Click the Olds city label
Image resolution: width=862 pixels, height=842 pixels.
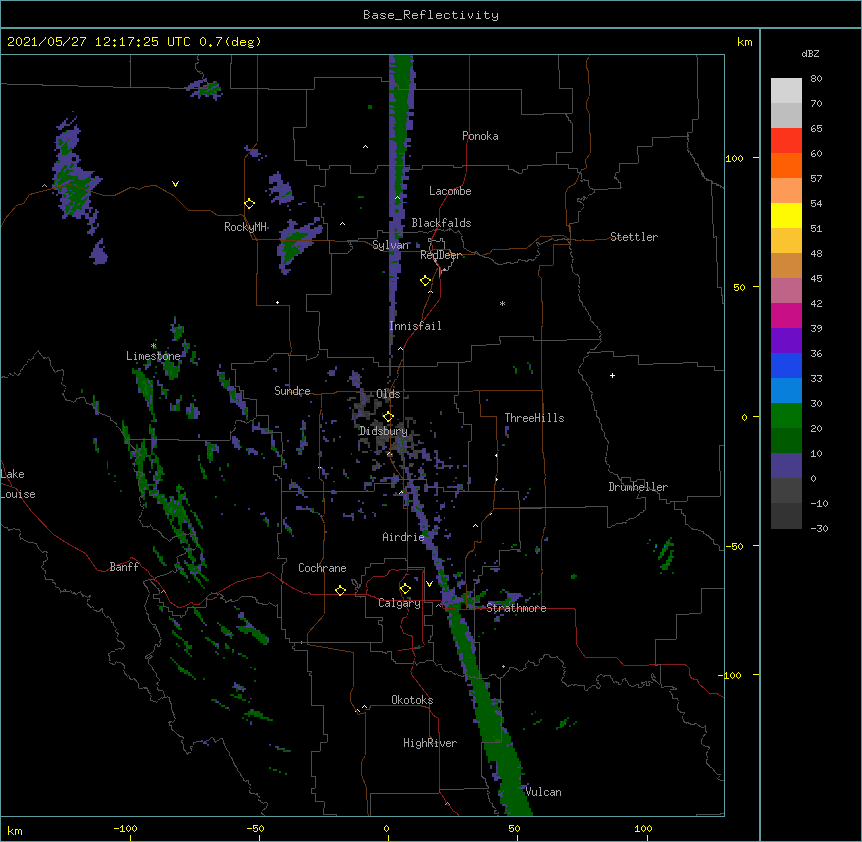pyautogui.click(x=388, y=394)
